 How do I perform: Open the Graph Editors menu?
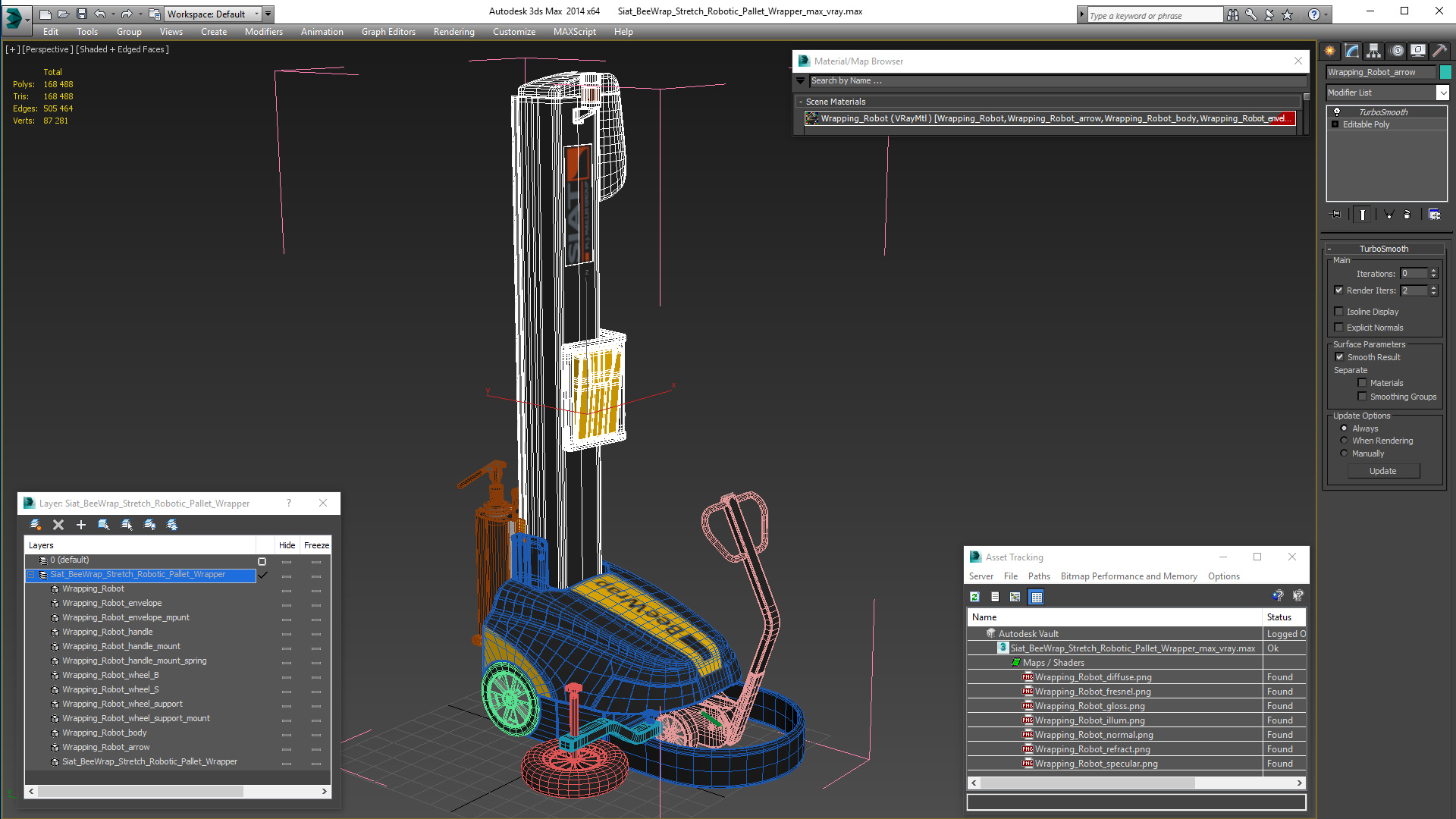(388, 32)
